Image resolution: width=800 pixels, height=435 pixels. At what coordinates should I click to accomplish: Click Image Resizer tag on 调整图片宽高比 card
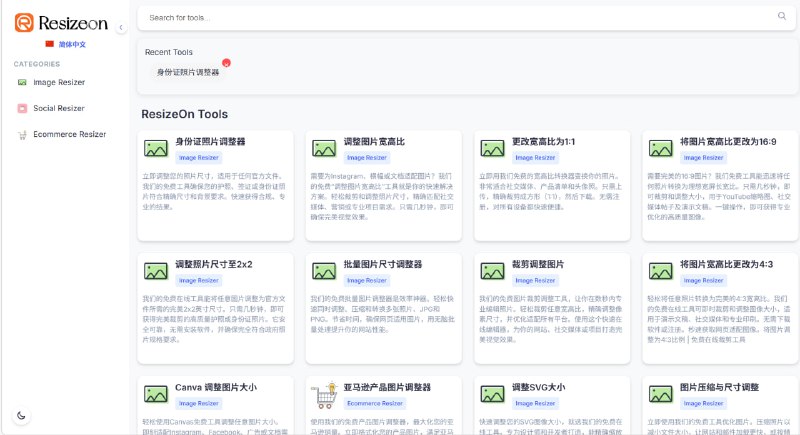tap(367, 158)
